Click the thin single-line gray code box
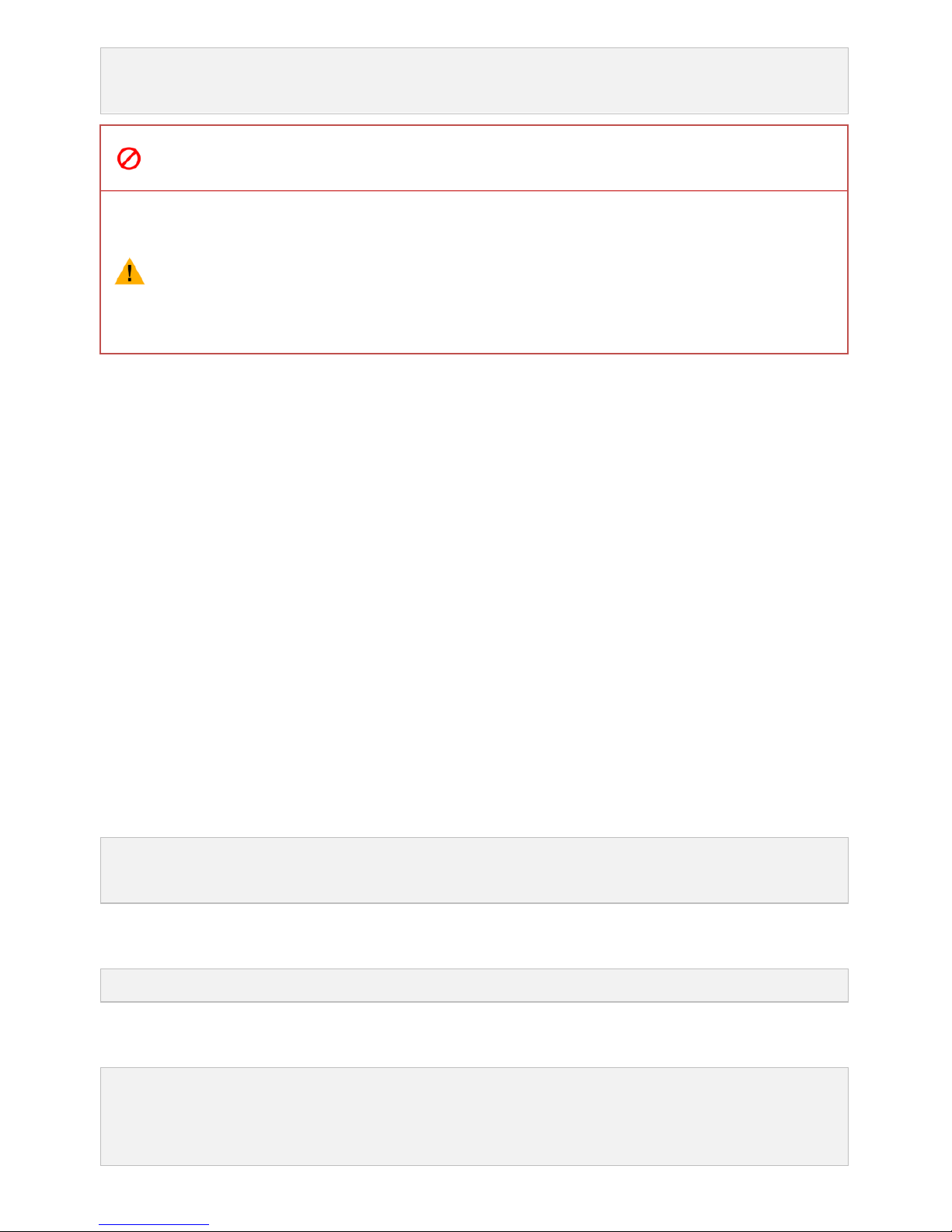Screen dimensions: 952x1232 pos(474,985)
